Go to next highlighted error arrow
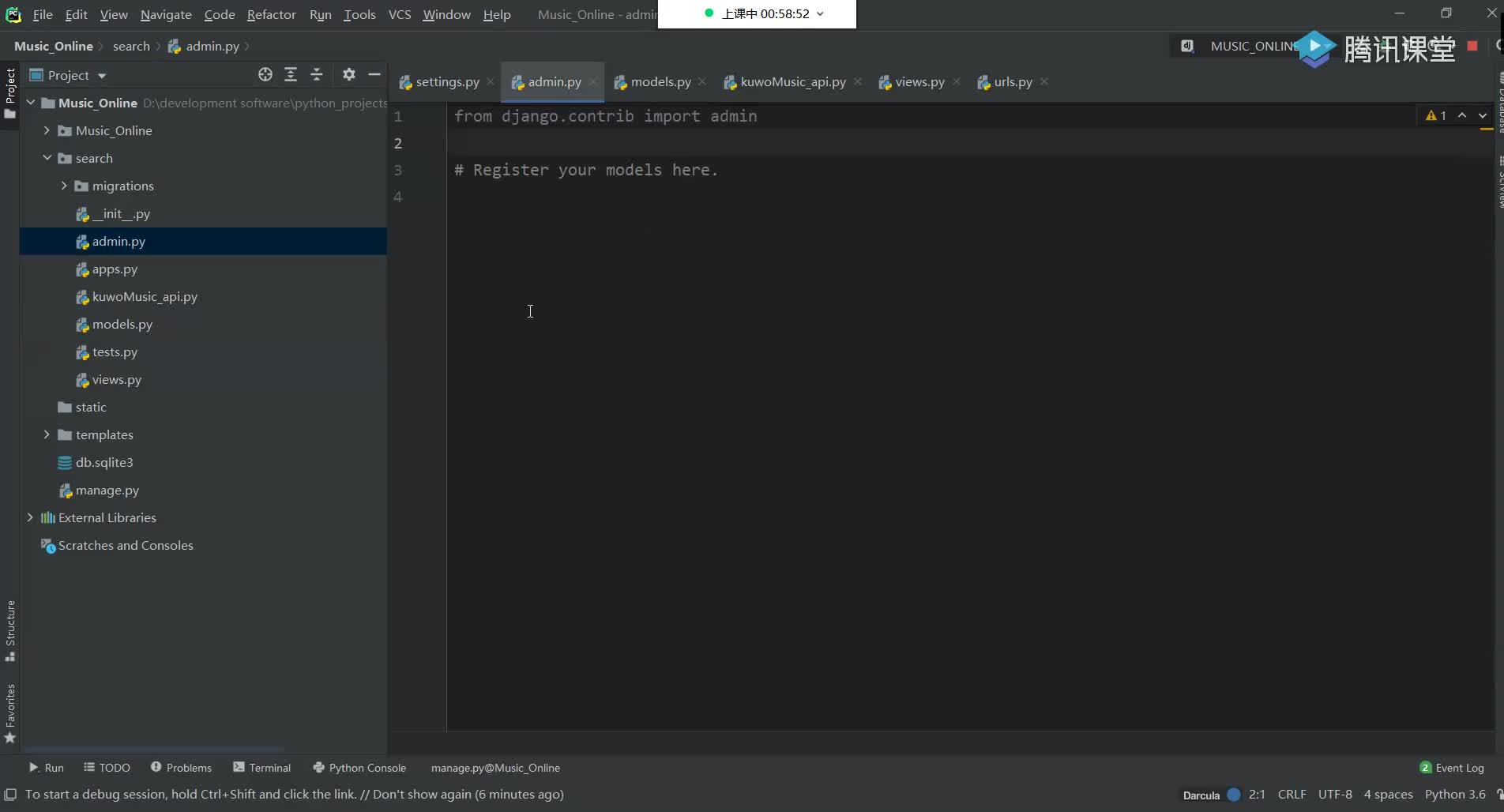Image resolution: width=1504 pixels, height=812 pixels. point(1483,115)
